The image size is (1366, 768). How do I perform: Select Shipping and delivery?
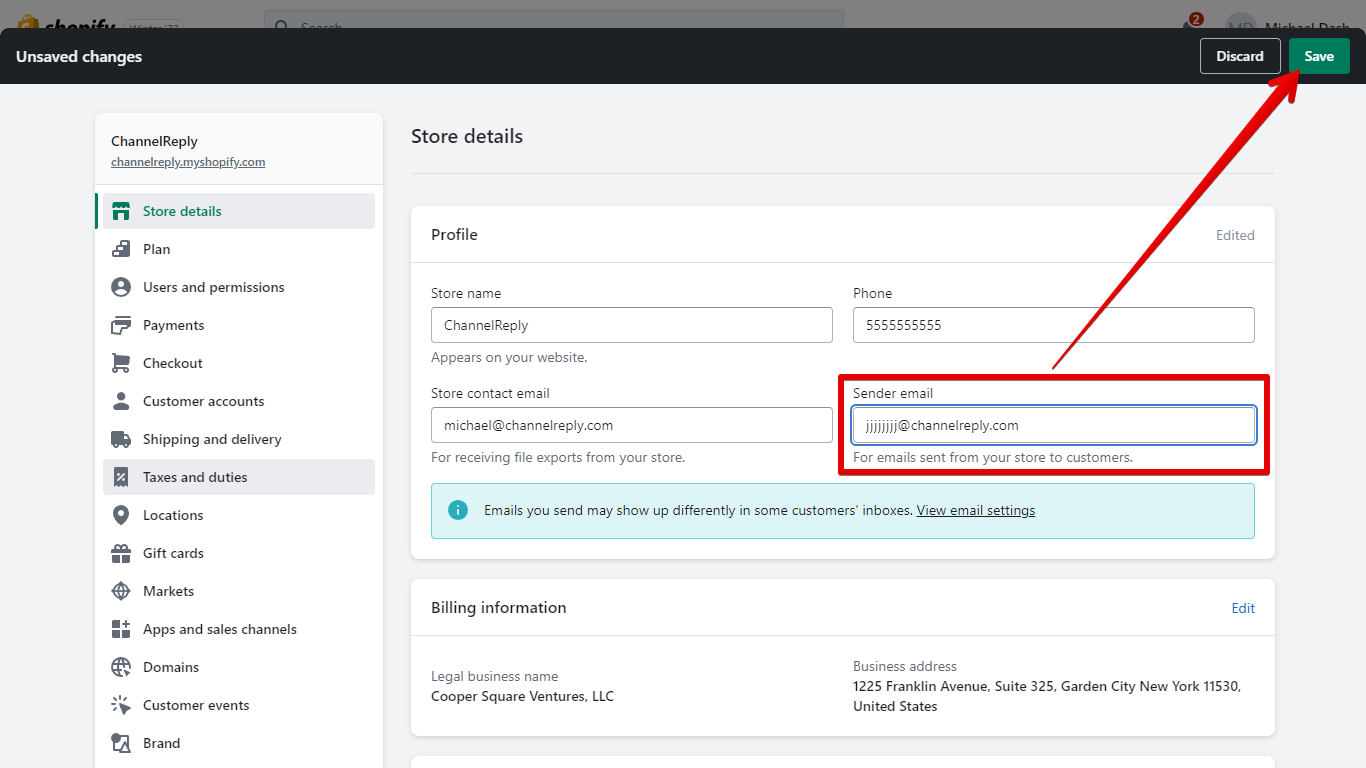(x=239, y=439)
